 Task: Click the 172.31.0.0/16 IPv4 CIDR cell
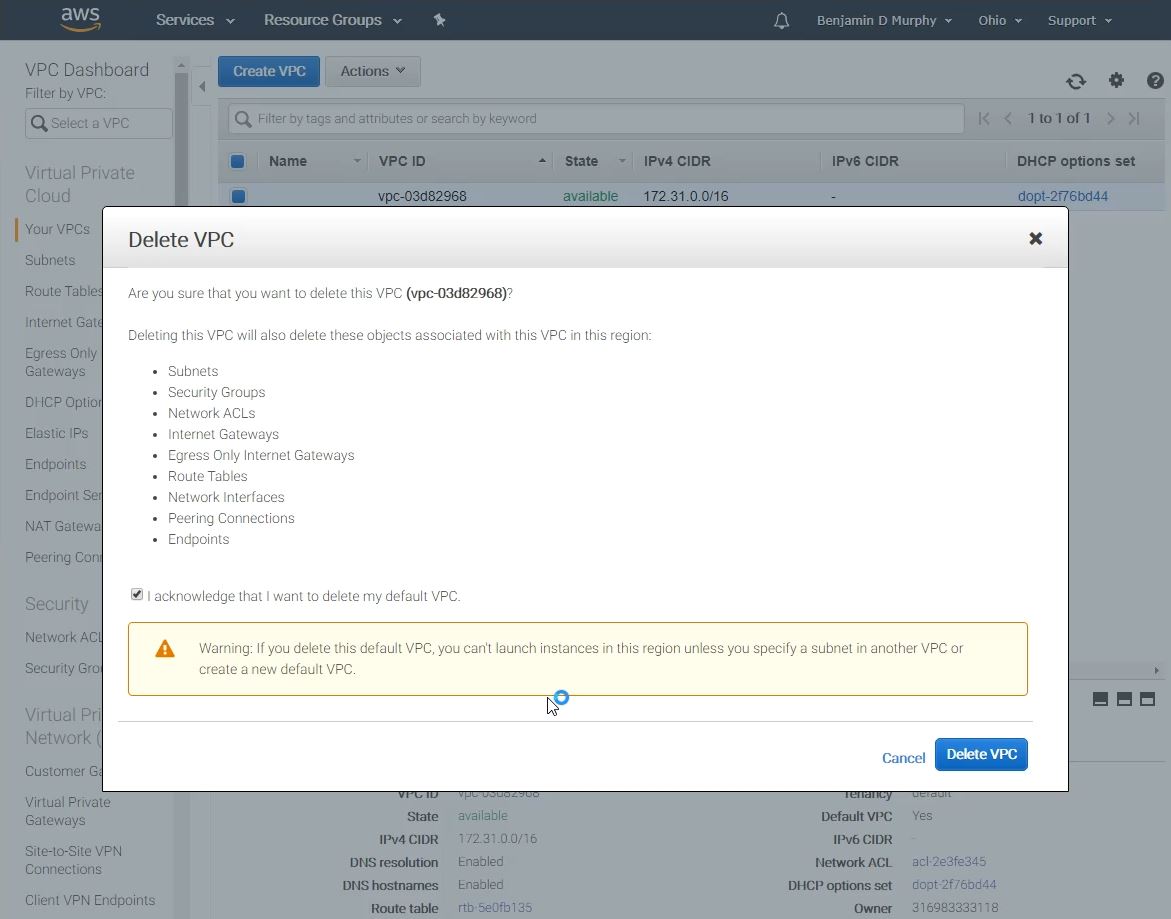[x=686, y=196]
